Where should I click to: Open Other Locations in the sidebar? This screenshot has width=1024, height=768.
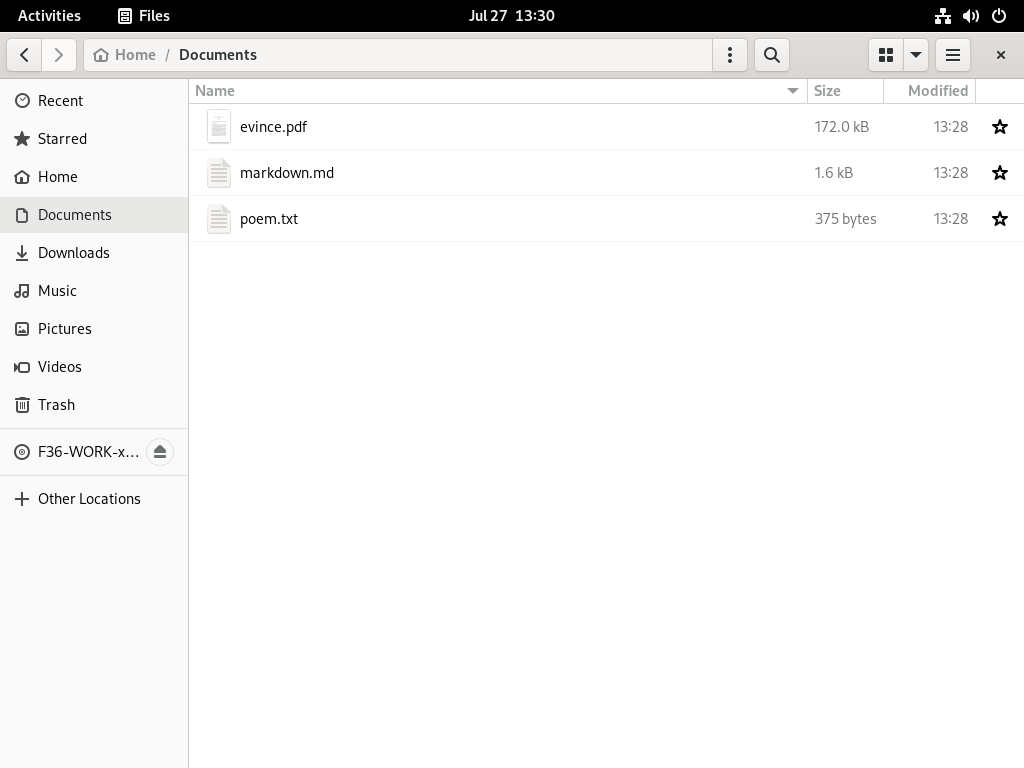click(94, 499)
